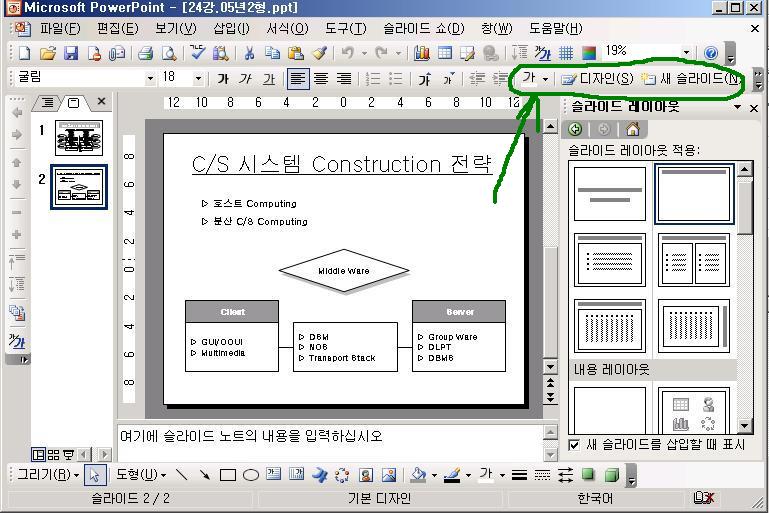This screenshot has height=513, width=769.
Task: Open PowerPoint help question icon
Action: tap(711, 53)
